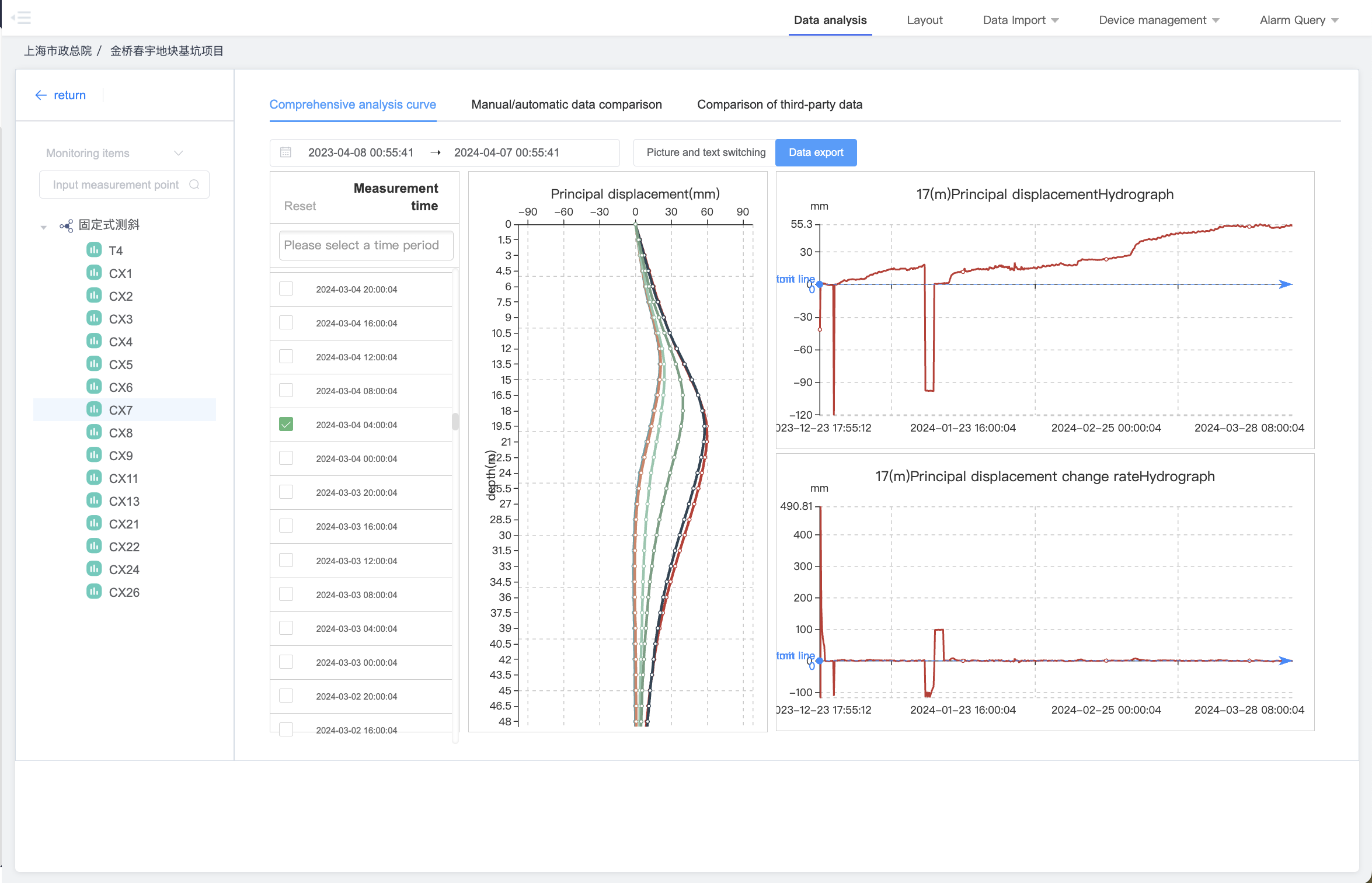
Task: Click the chart icon for T4
Action: coord(94,250)
